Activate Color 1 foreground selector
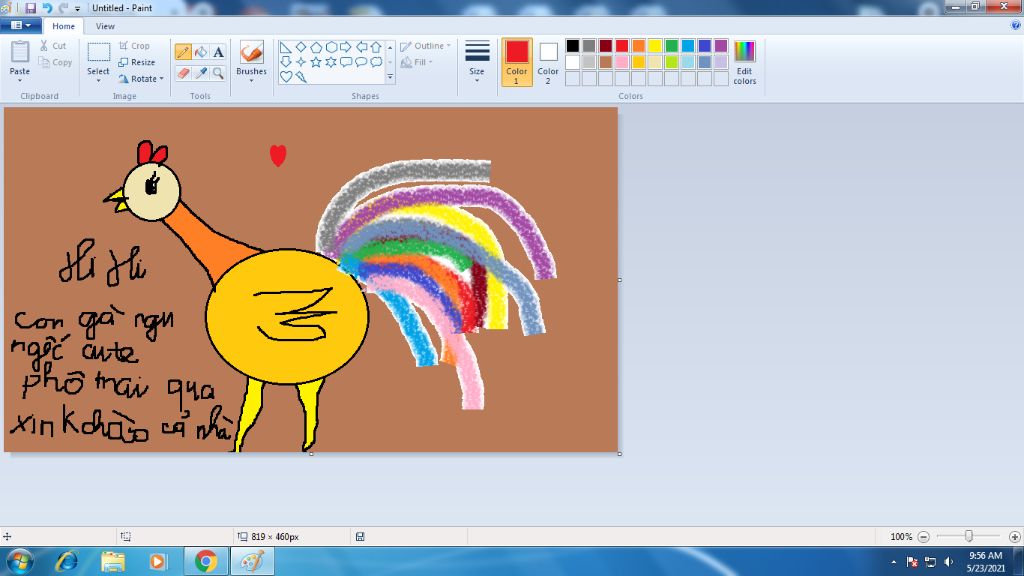Screen dimensions: 1024x576 pos(517,62)
